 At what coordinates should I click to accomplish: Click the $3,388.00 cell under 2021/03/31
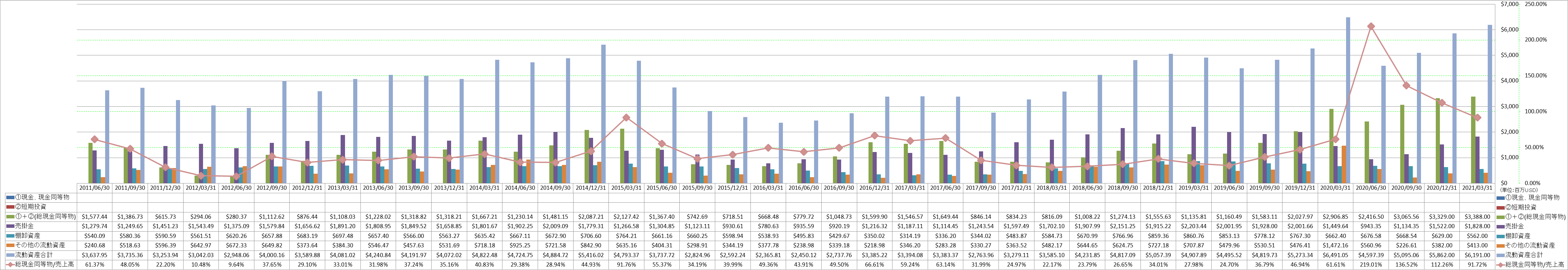click(1477, 217)
